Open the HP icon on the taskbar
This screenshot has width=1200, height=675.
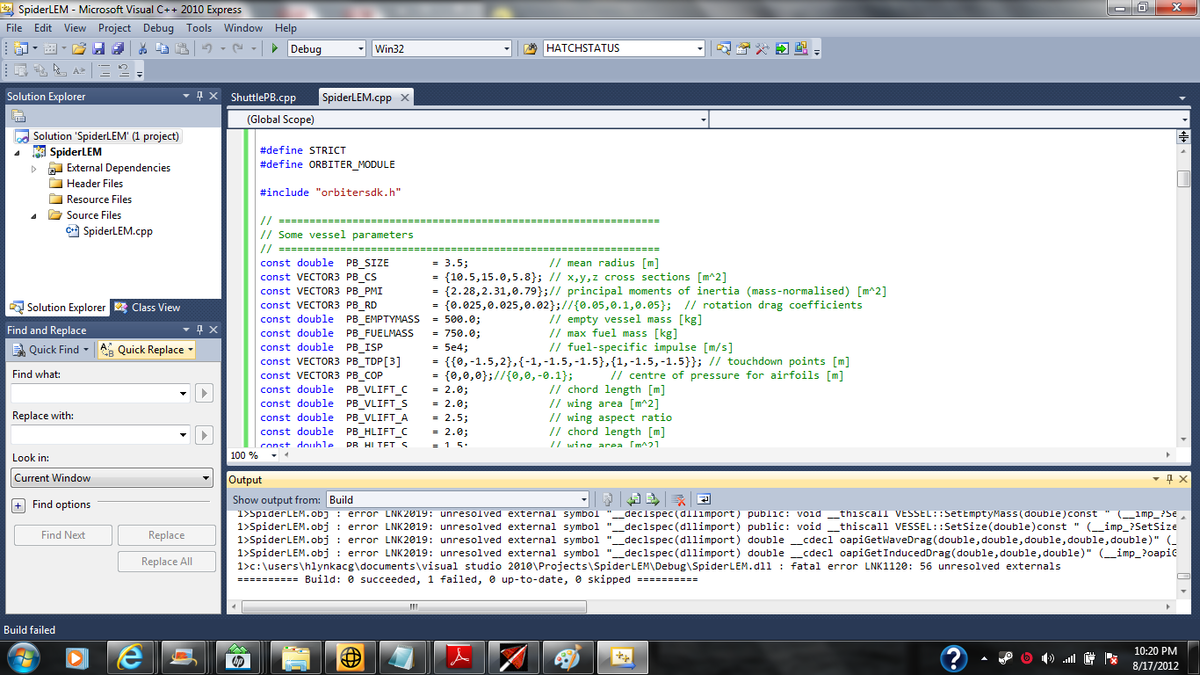point(238,656)
